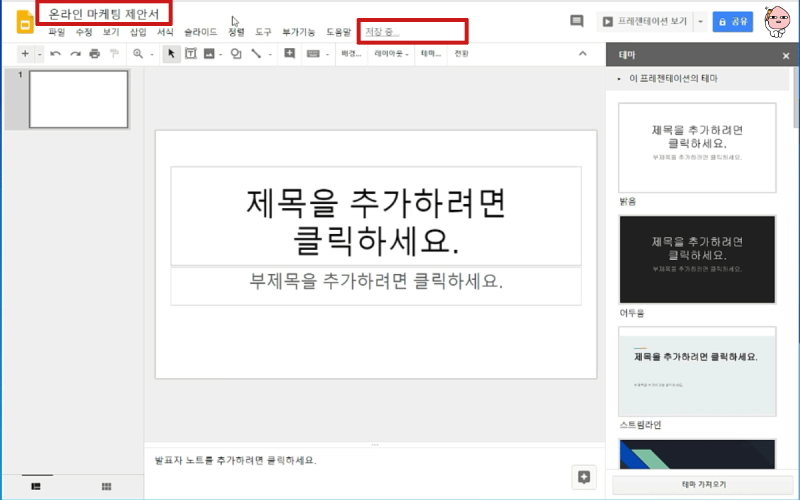Click the explore button near notes
800x500 pixels.
coord(584,477)
